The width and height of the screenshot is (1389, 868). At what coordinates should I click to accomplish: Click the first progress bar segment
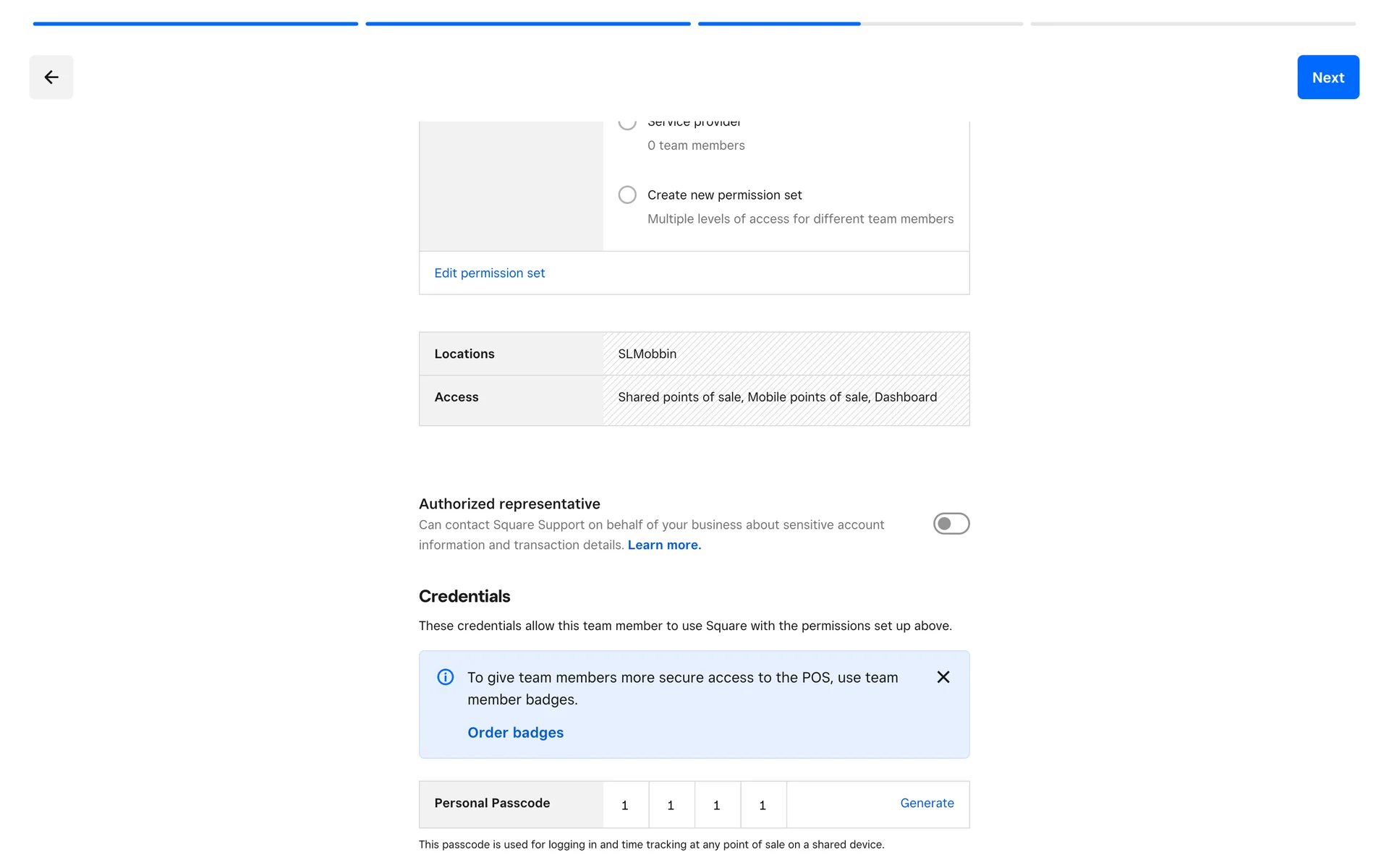pos(195,24)
